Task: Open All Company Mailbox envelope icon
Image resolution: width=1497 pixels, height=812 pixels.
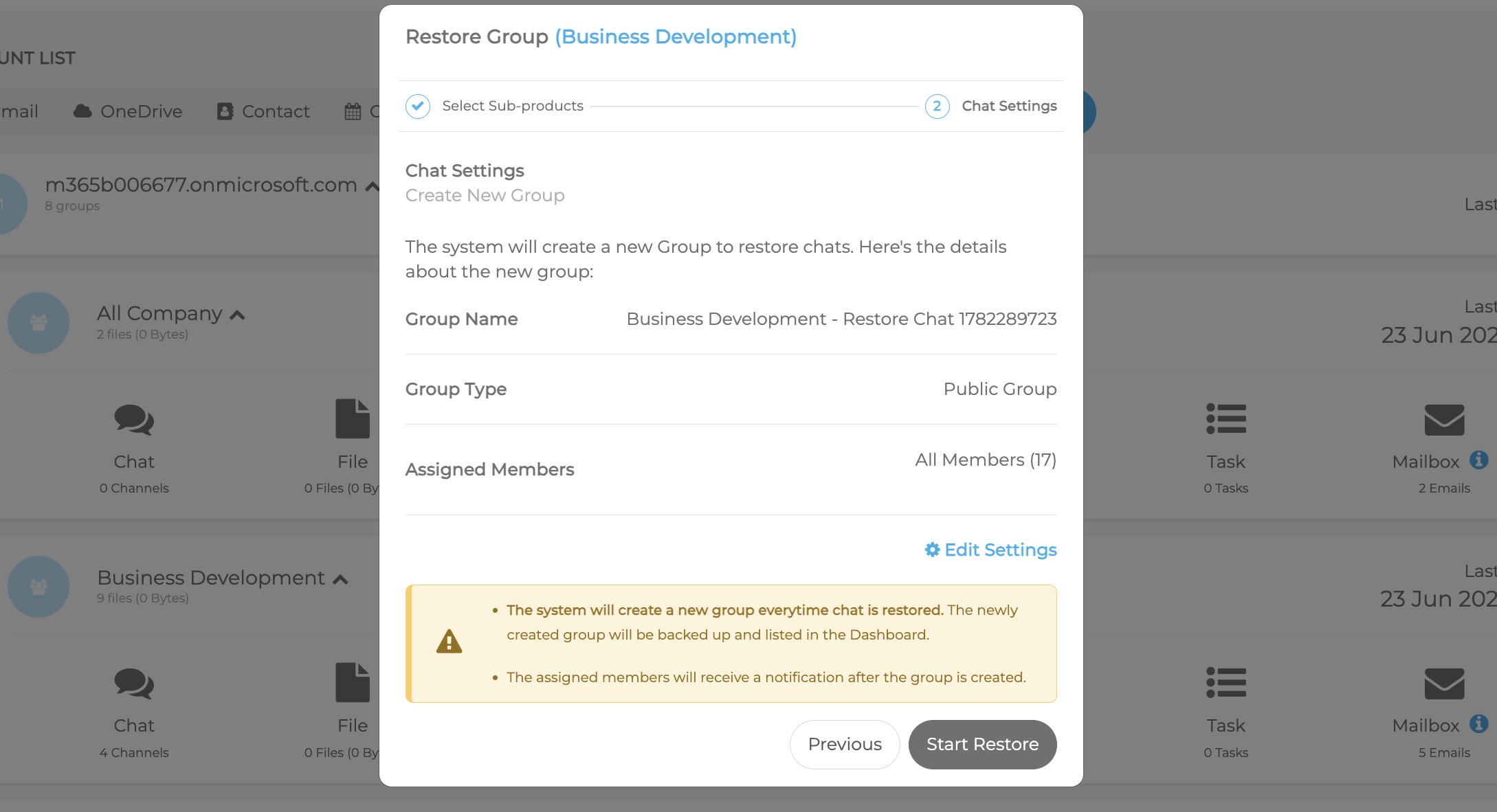Action: 1445,420
